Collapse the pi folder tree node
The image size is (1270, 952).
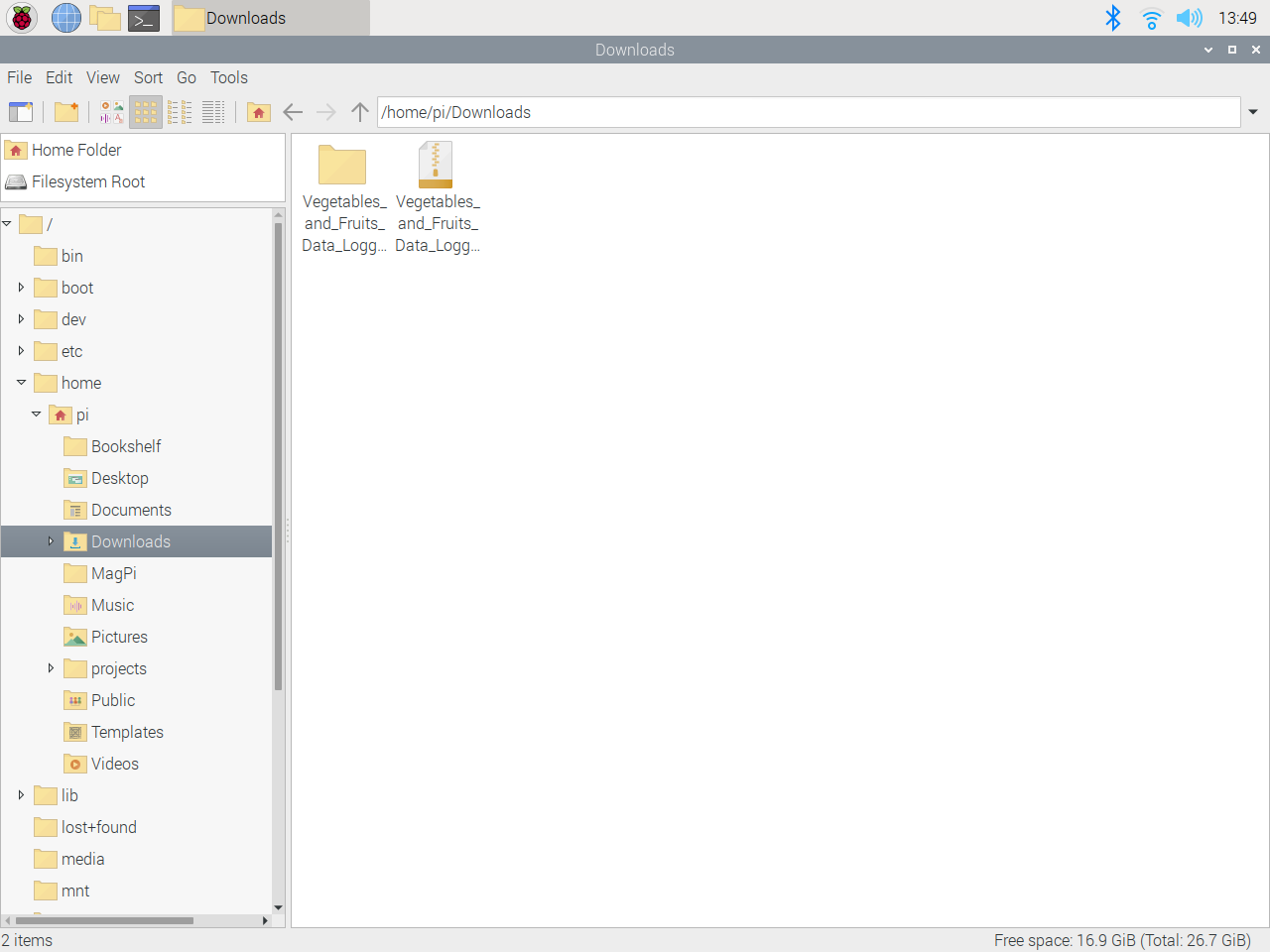click(37, 415)
